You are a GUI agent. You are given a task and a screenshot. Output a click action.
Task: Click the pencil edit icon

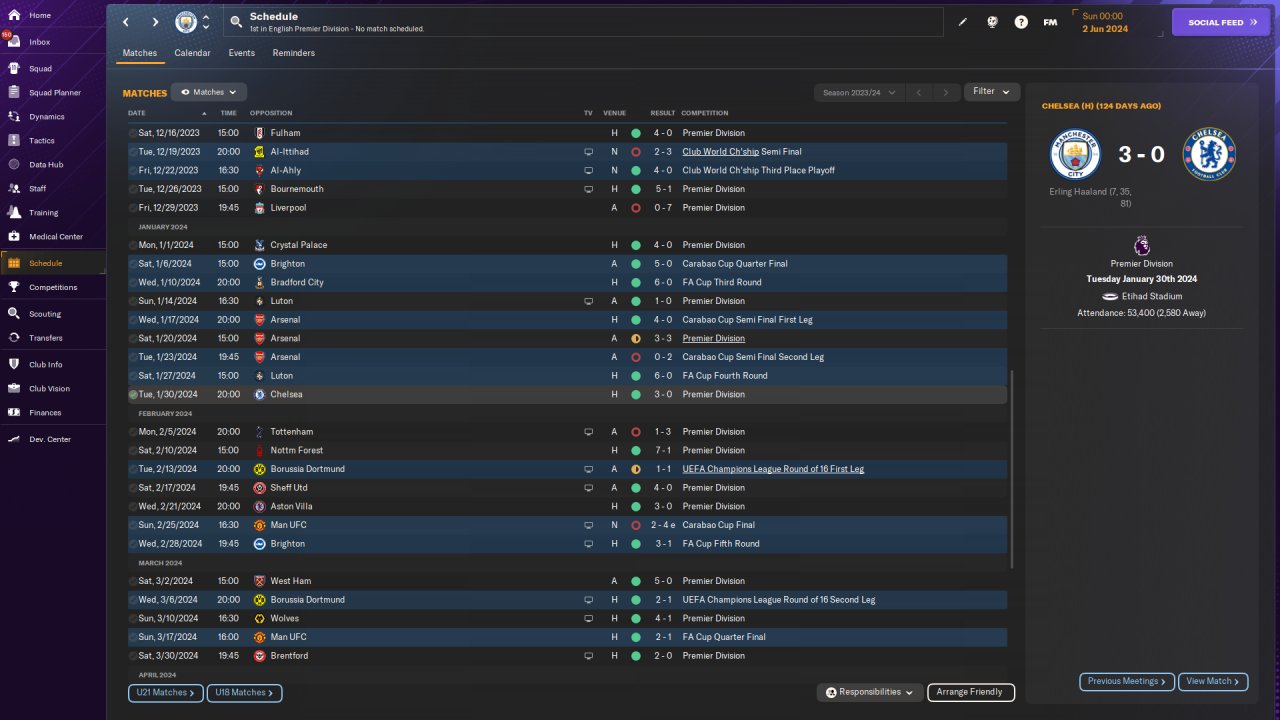pyautogui.click(x=963, y=22)
